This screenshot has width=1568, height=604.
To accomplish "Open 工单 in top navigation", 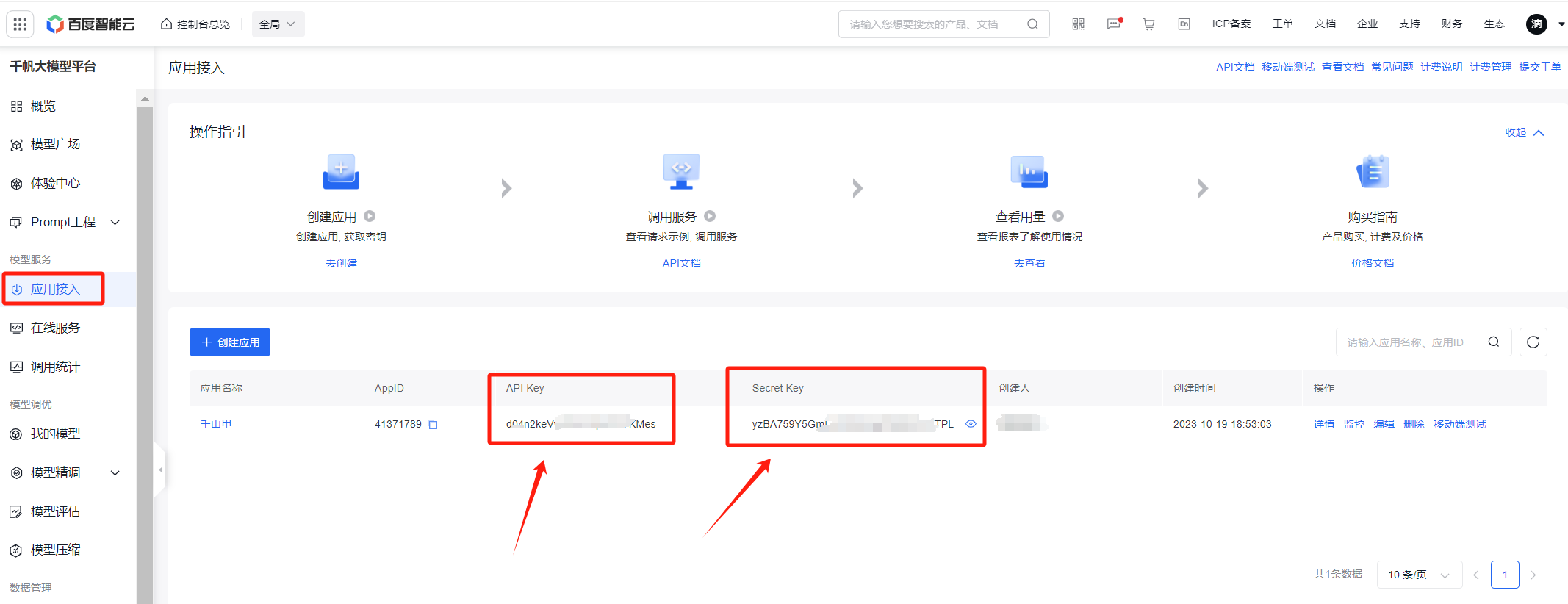I will [1283, 24].
